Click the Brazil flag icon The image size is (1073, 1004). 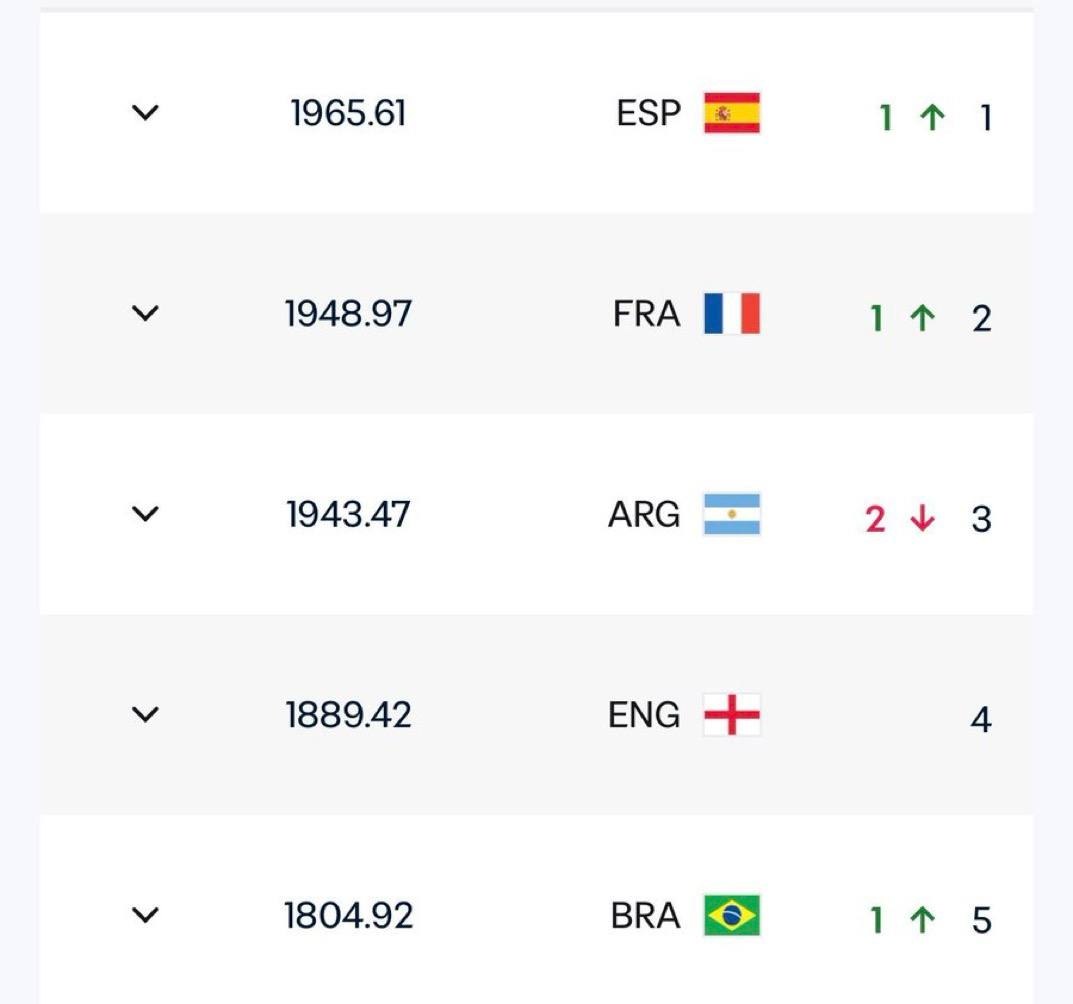coord(732,915)
